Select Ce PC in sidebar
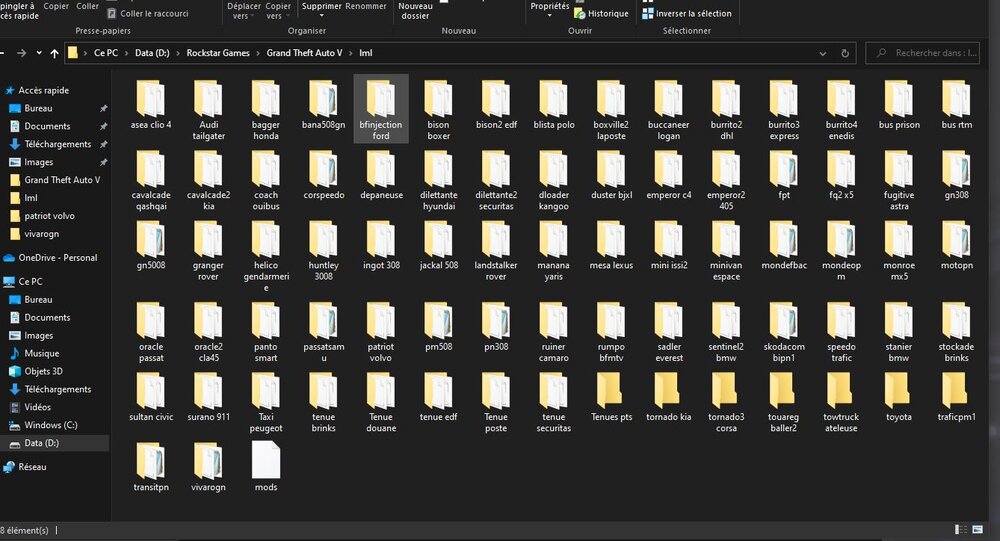The height and width of the screenshot is (541, 1000). [30, 281]
